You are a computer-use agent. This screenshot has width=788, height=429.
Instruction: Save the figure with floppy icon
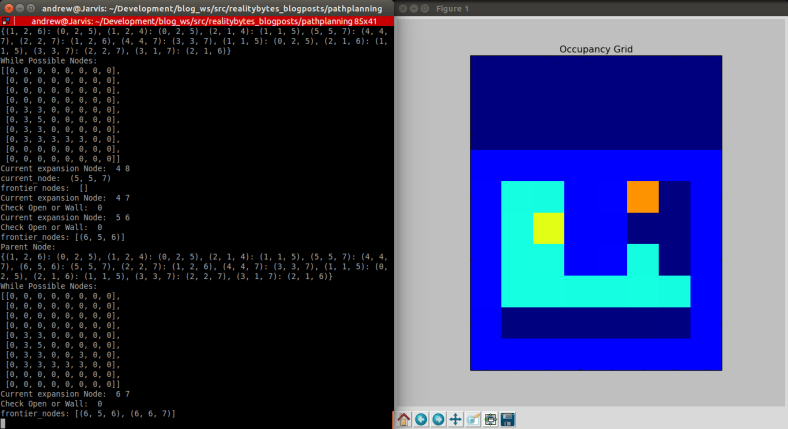(x=508, y=419)
